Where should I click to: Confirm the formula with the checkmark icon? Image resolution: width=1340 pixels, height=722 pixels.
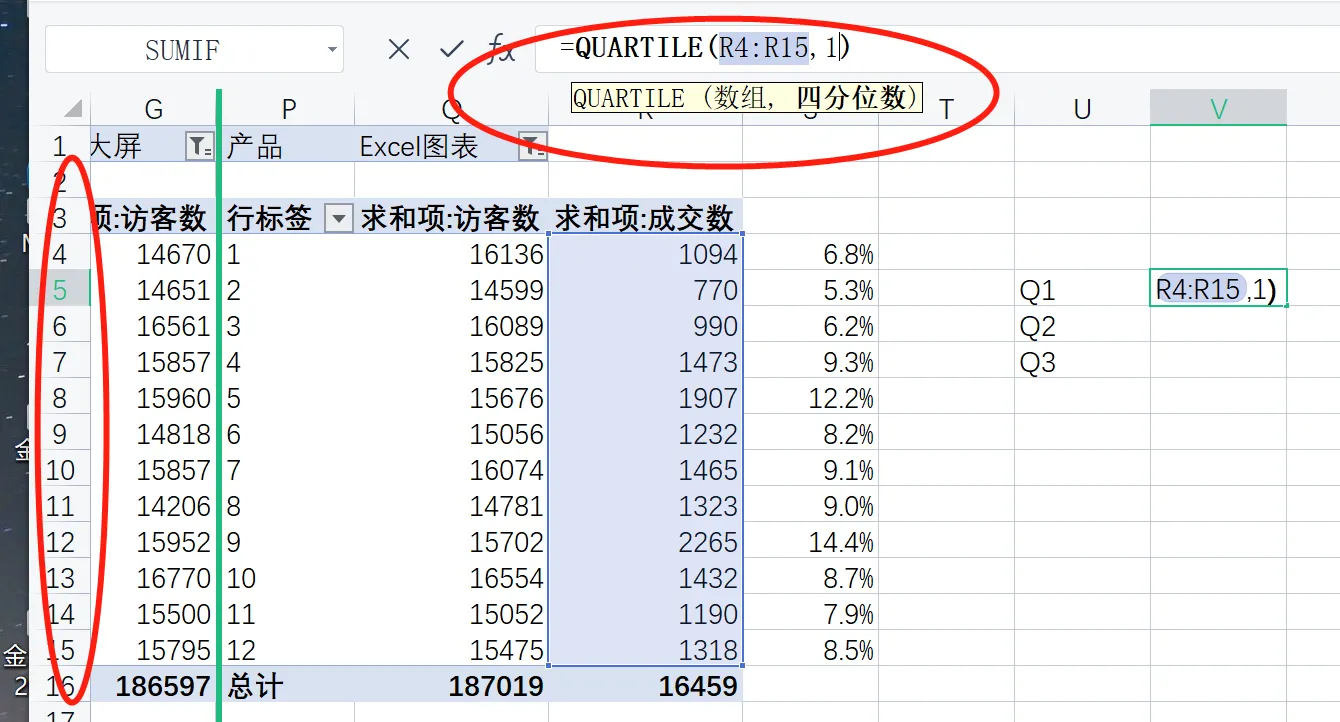(x=452, y=49)
